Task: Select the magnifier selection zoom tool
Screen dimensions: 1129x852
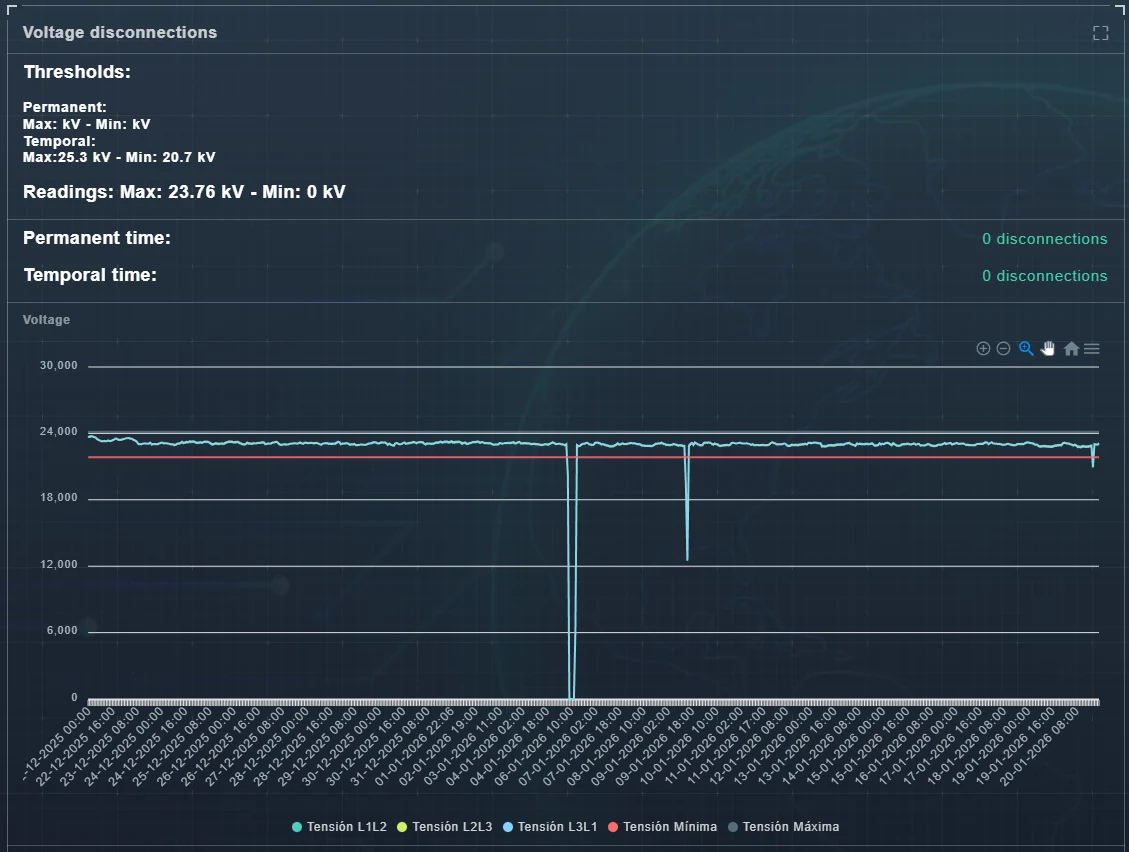Action: 1026,349
